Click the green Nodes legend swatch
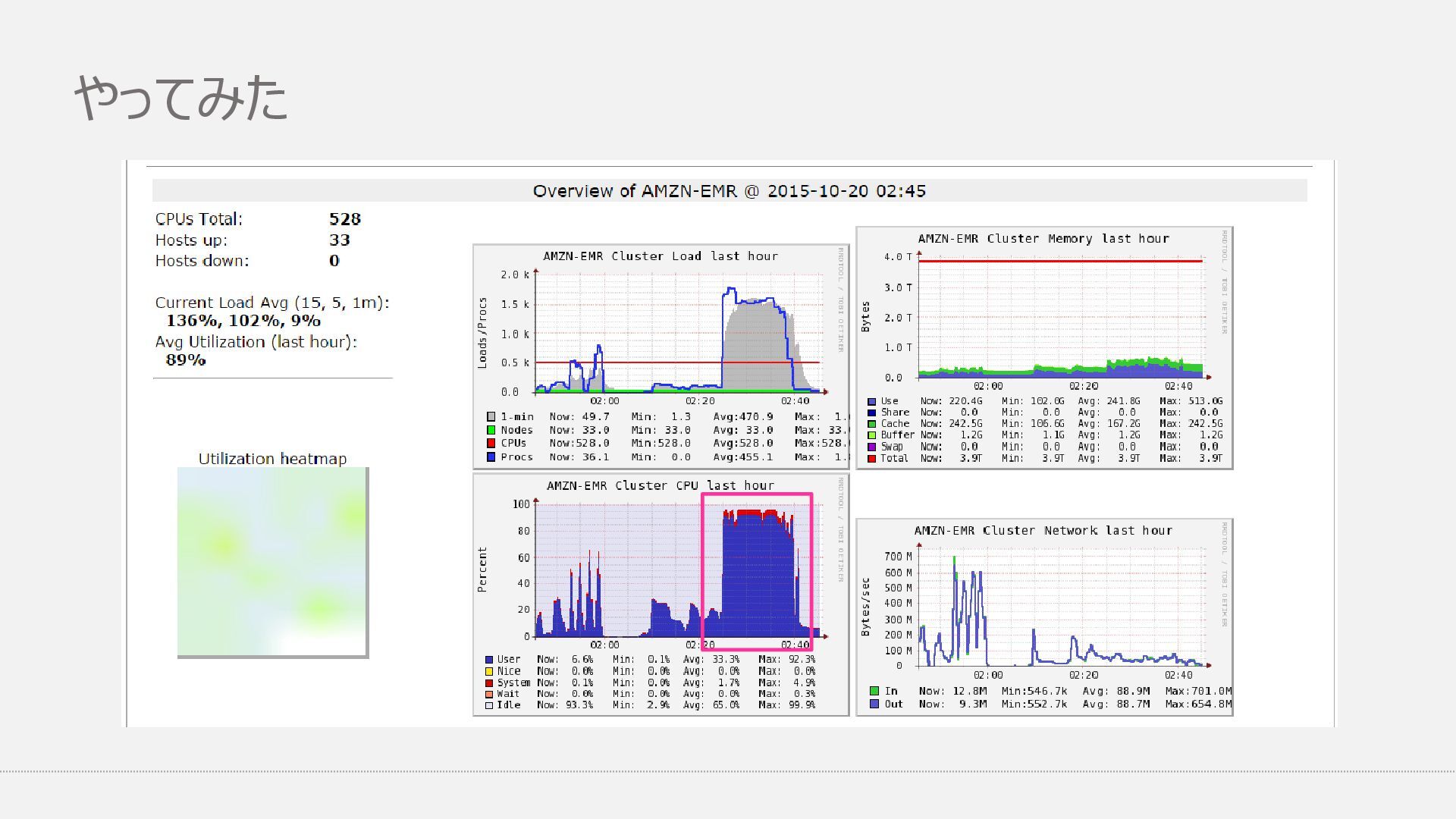1456x819 pixels. point(491,431)
